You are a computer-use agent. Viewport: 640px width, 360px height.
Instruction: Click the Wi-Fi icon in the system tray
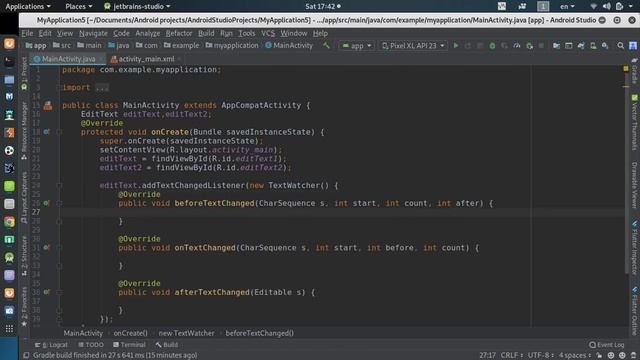[594, 6]
